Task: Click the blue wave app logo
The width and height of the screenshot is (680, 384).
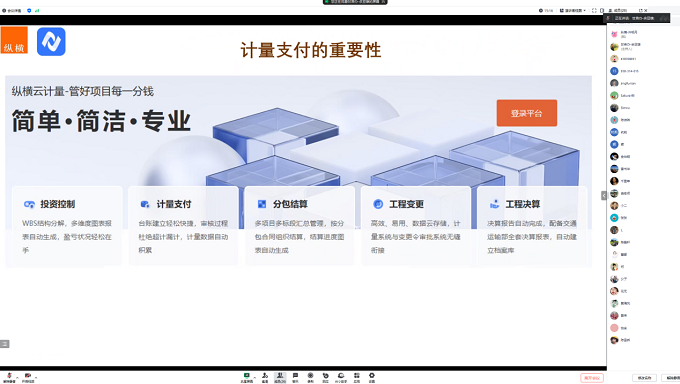Action: (x=51, y=42)
